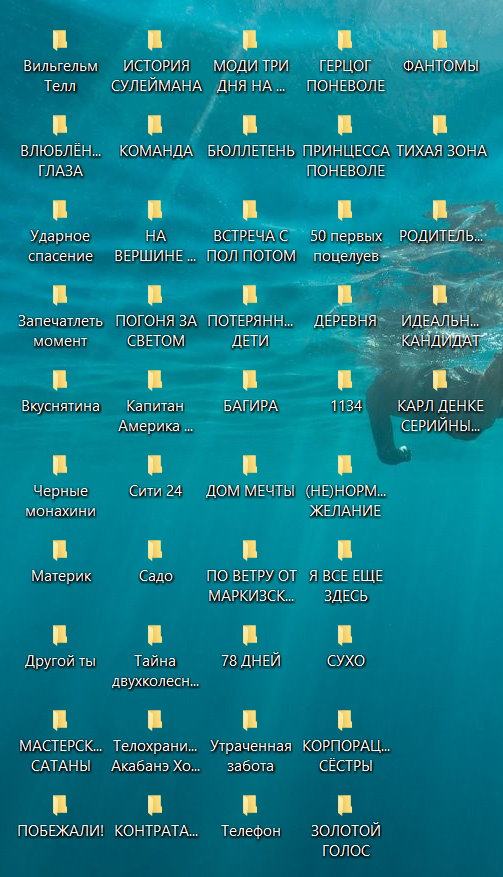Select the Телефон folder icon
Viewport: 503px width, 877px height.
click(x=250, y=805)
